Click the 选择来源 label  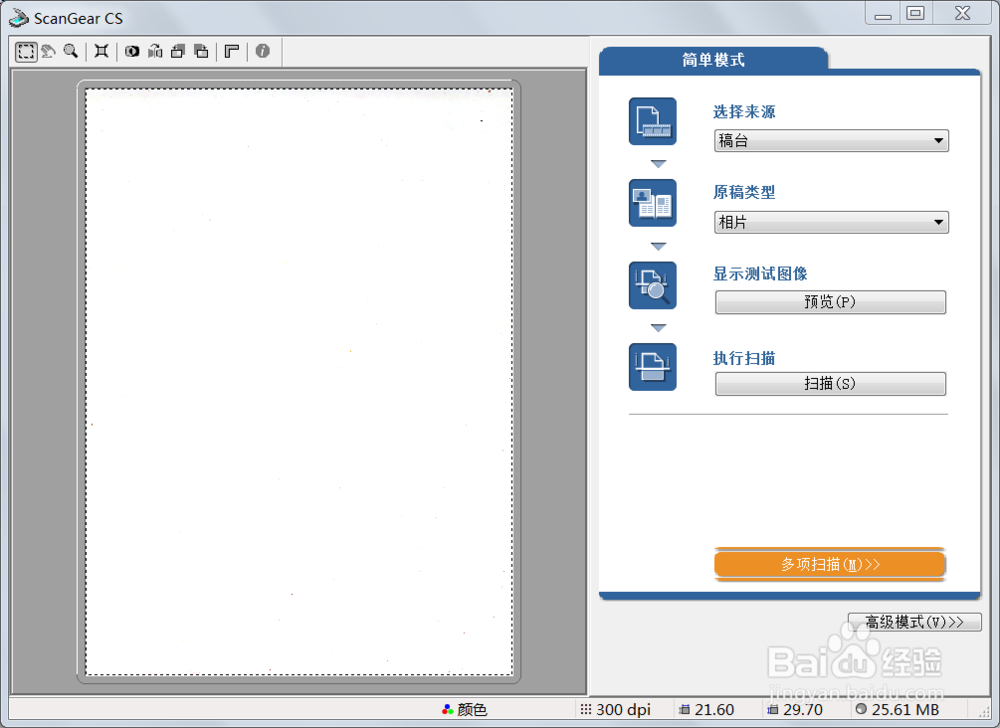(x=744, y=112)
